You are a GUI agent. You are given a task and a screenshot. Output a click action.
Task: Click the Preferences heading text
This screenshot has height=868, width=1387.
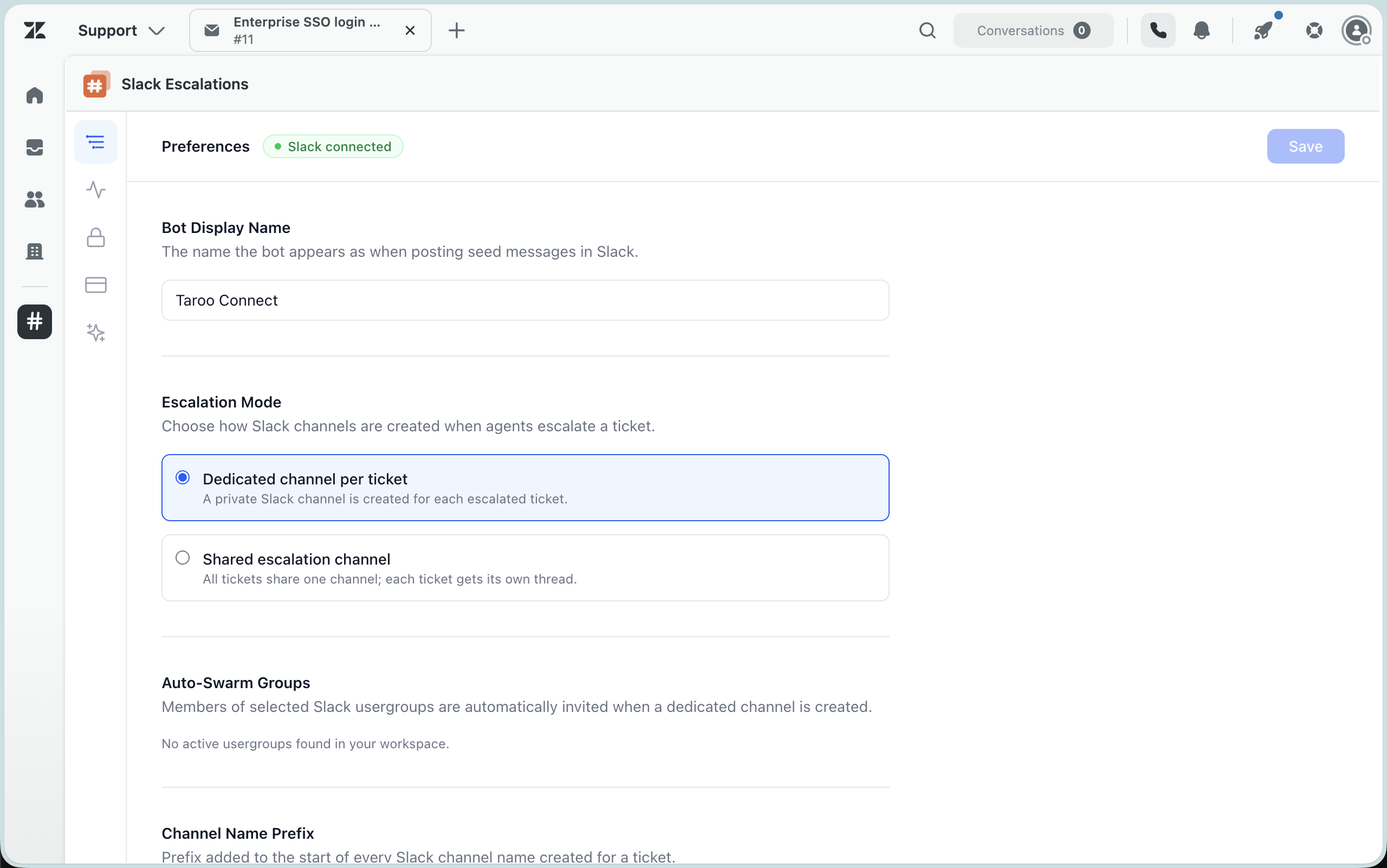click(x=205, y=146)
